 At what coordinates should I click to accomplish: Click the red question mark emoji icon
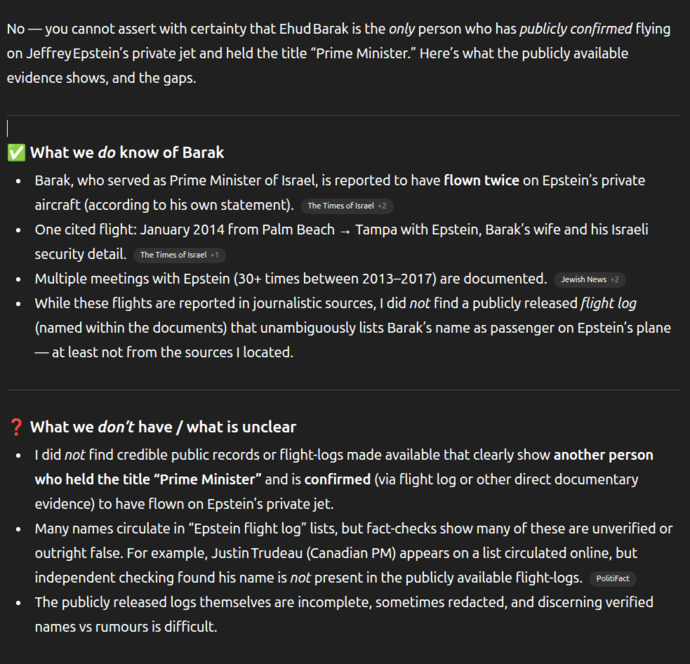(x=16, y=427)
